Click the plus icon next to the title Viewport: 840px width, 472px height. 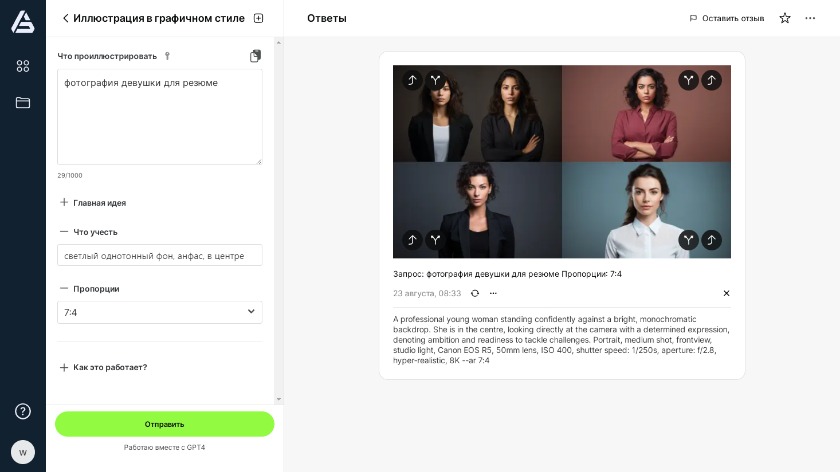[258, 18]
